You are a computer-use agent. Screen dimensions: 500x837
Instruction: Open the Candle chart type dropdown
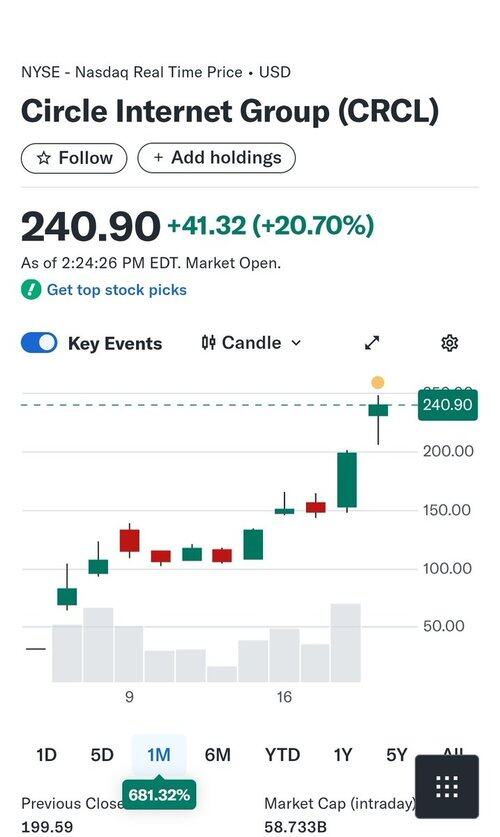click(x=251, y=343)
